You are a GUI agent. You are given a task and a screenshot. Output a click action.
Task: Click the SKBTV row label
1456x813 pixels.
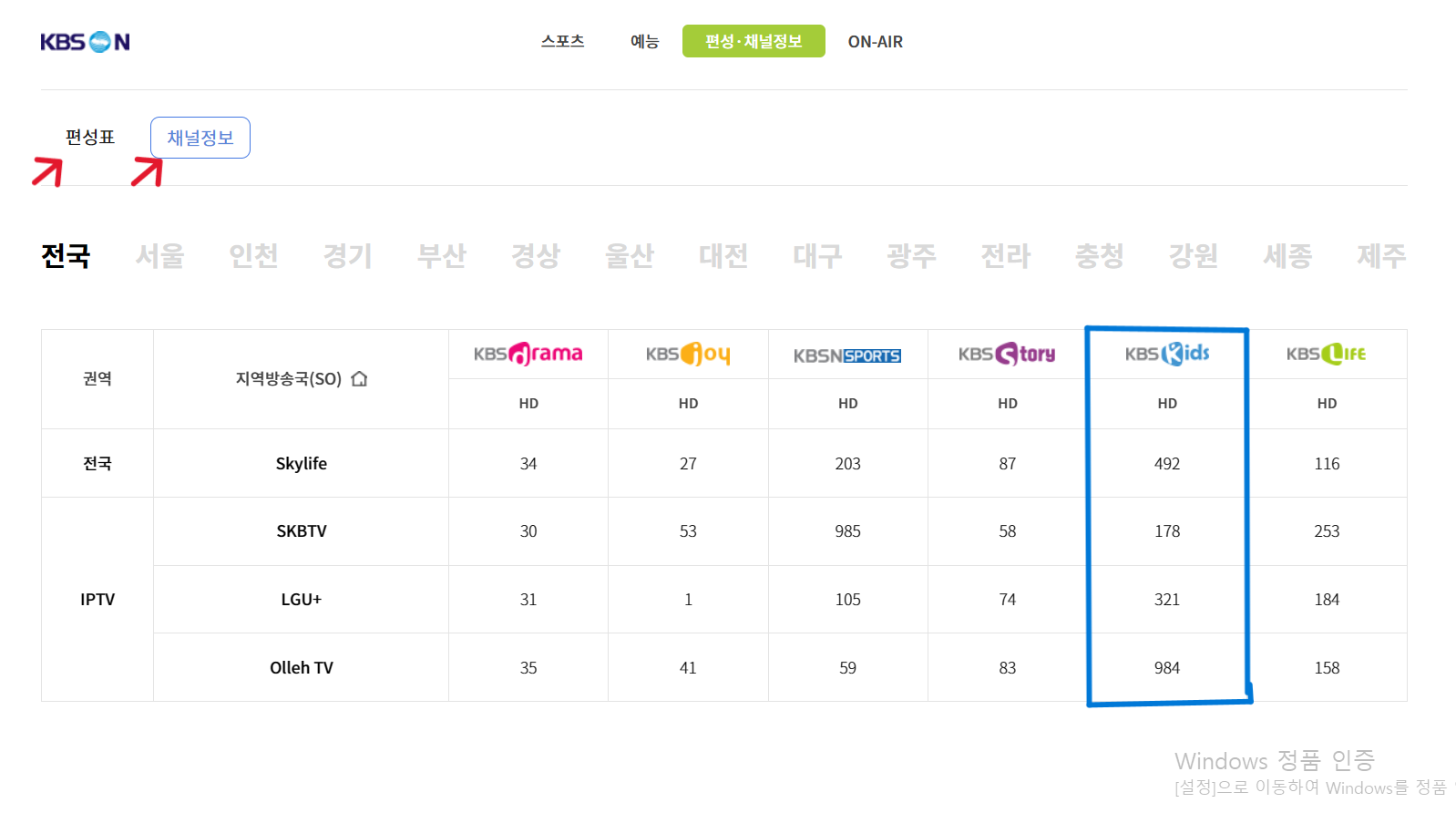pyautogui.click(x=302, y=531)
